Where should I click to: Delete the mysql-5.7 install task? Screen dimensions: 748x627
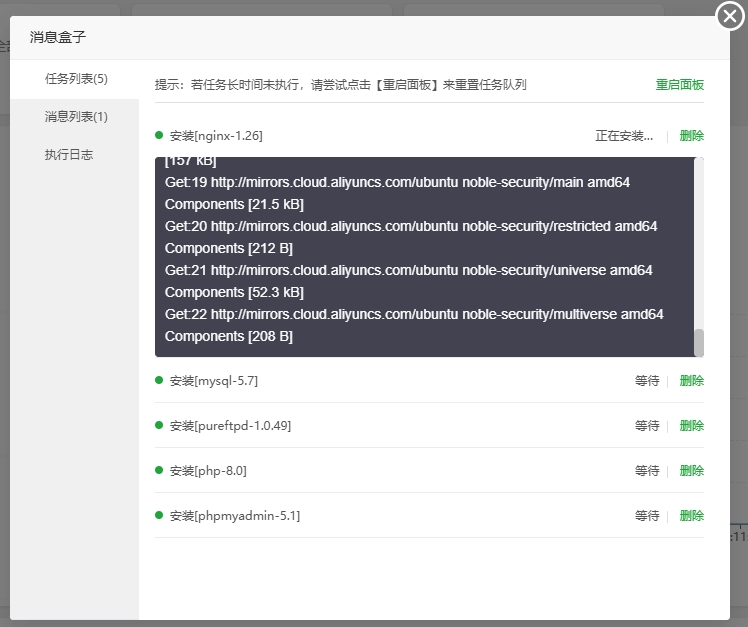coord(692,381)
